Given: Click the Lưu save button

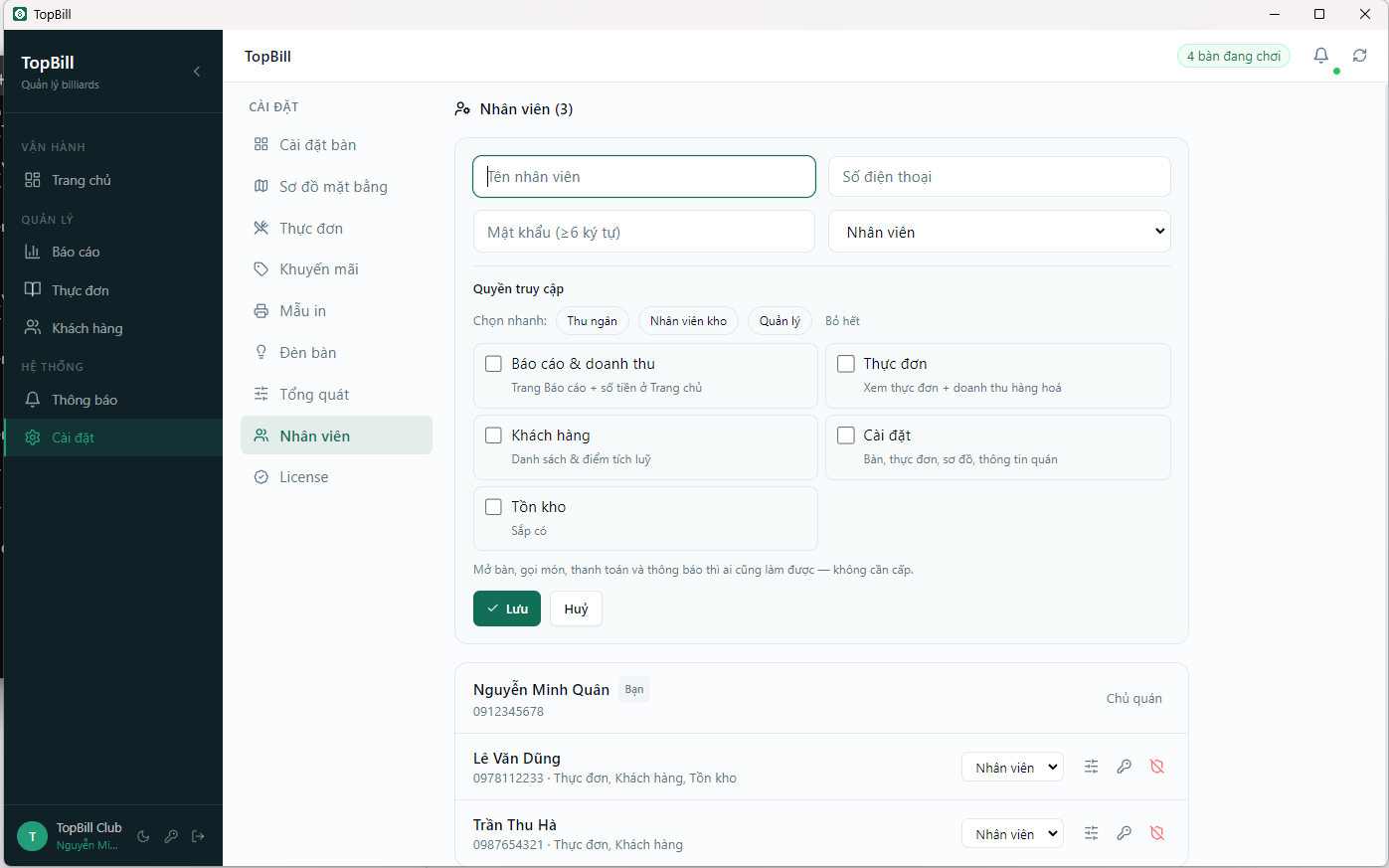Looking at the screenshot, I should click(x=507, y=608).
